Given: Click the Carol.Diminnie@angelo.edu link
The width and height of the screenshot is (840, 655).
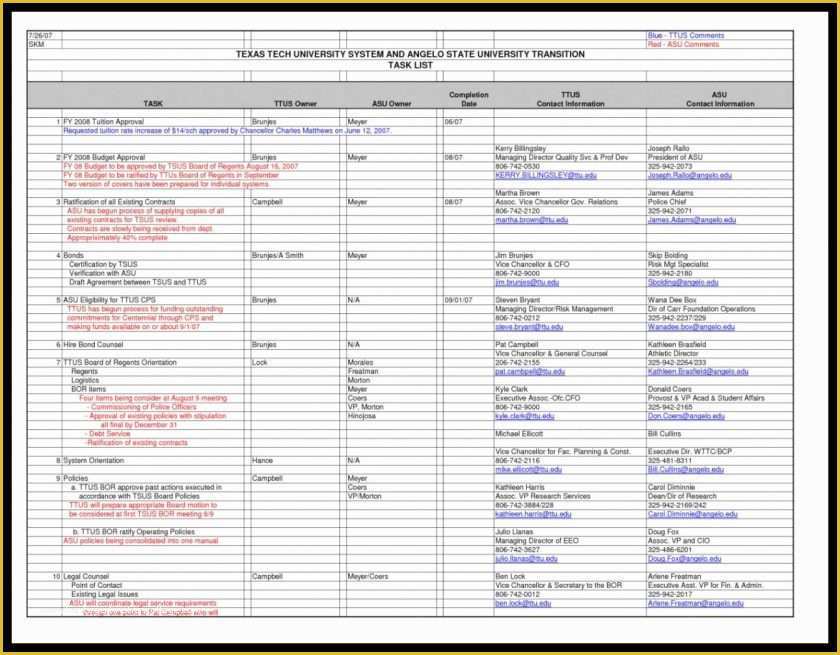Looking at the screenshot, I should coord(692,514).
